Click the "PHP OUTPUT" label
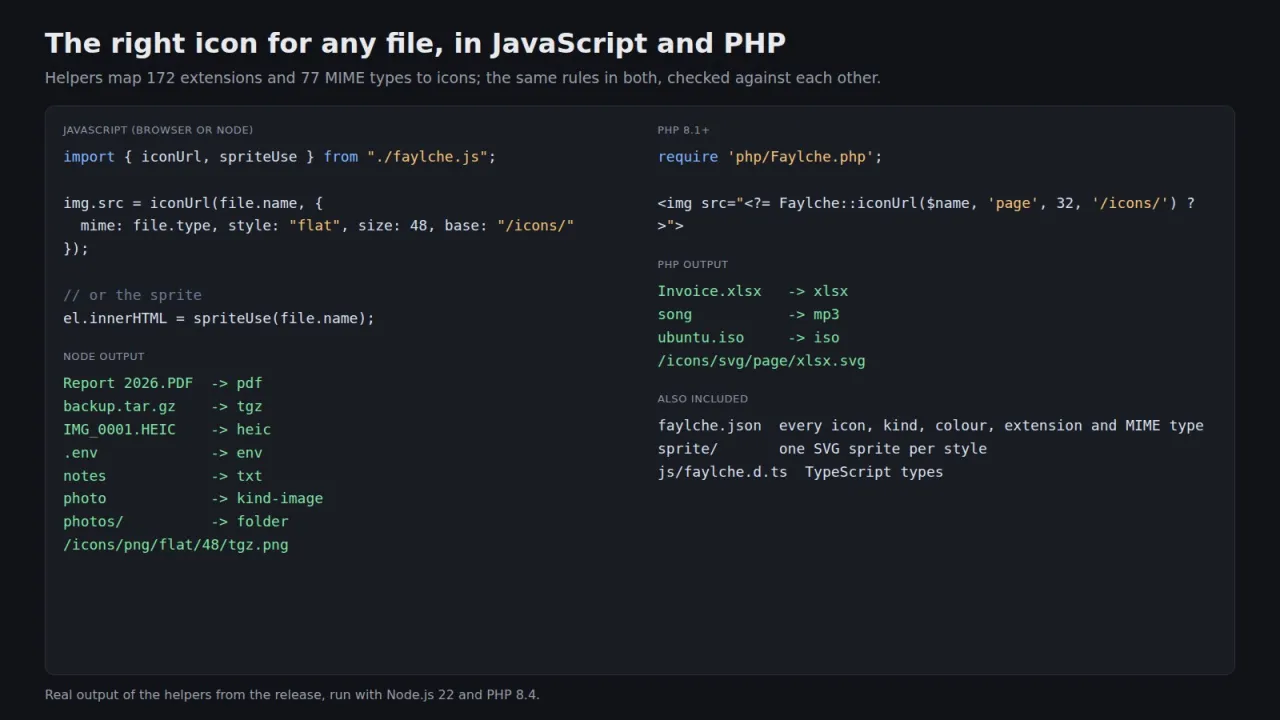Image resolution: width=1280 pixels, height=720 pixels. (693, 265)
